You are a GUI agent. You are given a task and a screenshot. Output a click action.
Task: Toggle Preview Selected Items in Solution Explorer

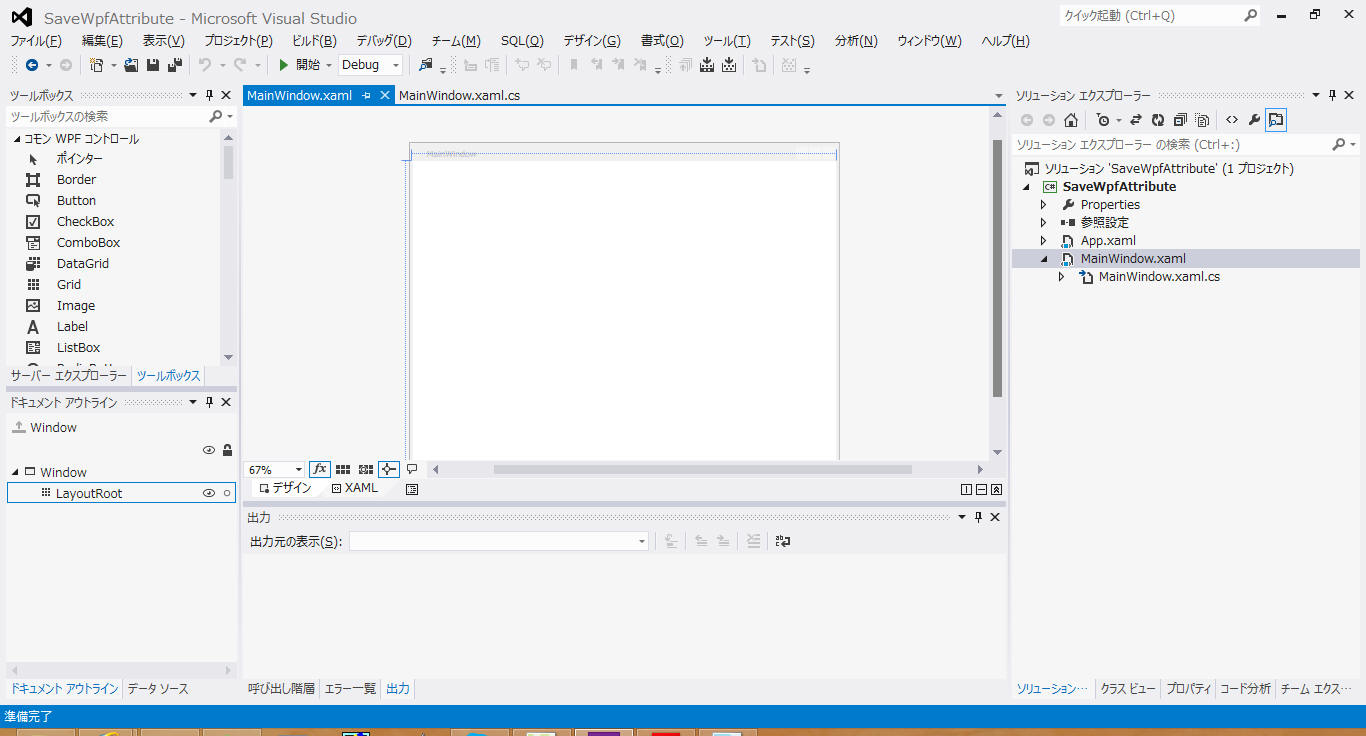pyautogui.click(x=1276, y=120)
